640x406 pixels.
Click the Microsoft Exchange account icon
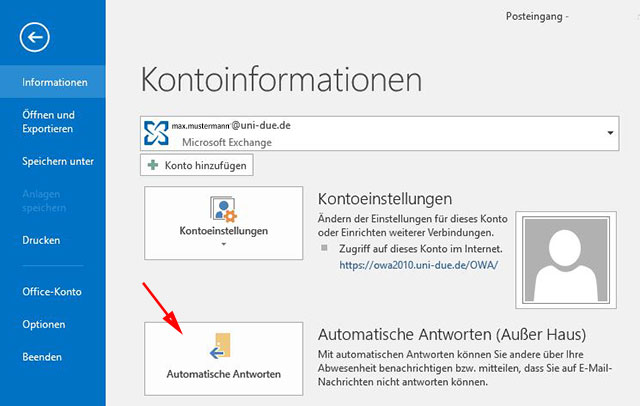click(x=158, y=134)
